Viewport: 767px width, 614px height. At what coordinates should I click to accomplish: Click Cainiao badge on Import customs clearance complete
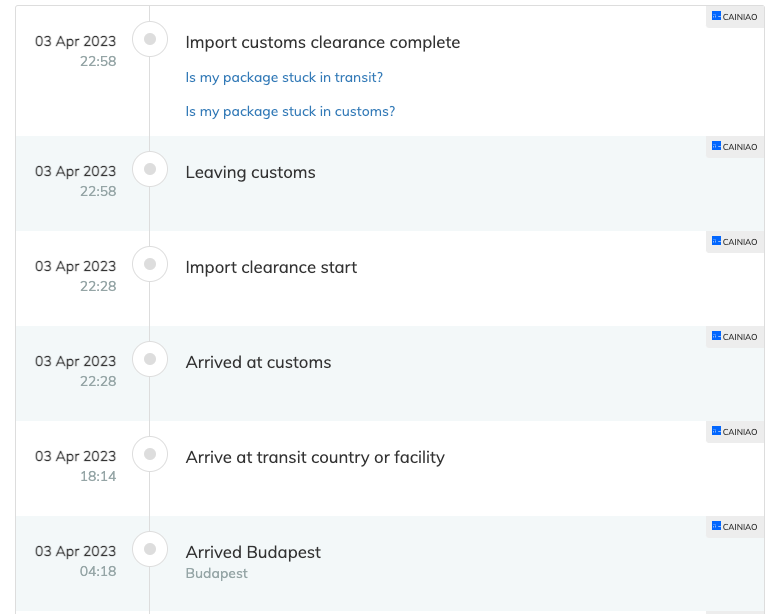coord(735,17)
